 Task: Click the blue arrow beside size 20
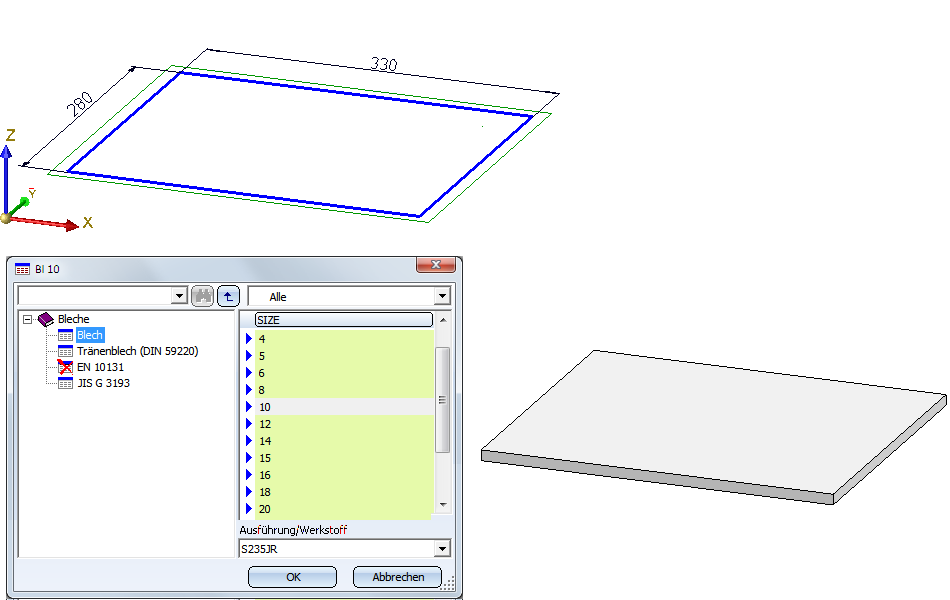(248, 508)
